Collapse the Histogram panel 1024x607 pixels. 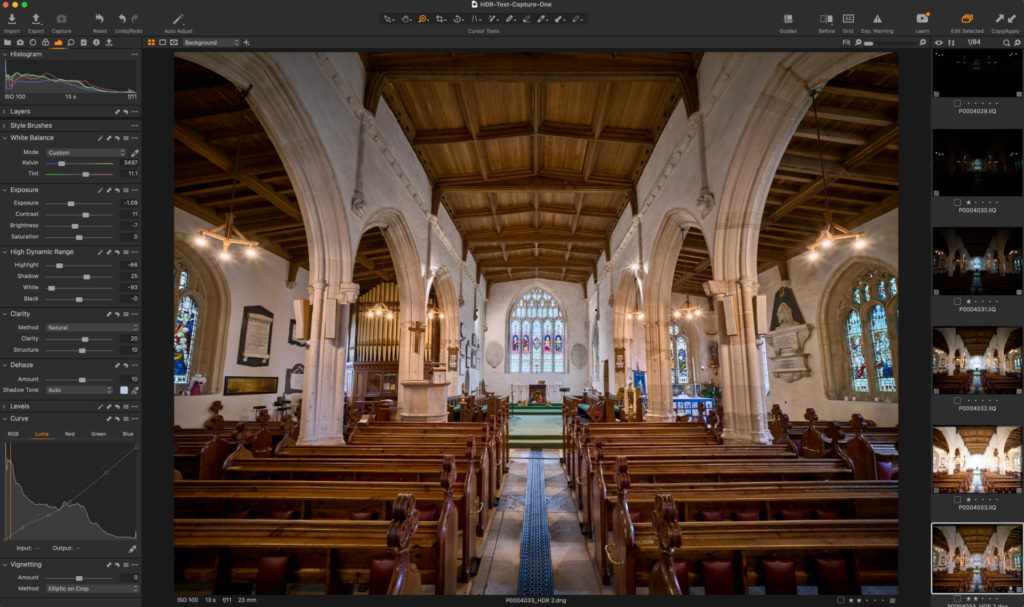5,54
